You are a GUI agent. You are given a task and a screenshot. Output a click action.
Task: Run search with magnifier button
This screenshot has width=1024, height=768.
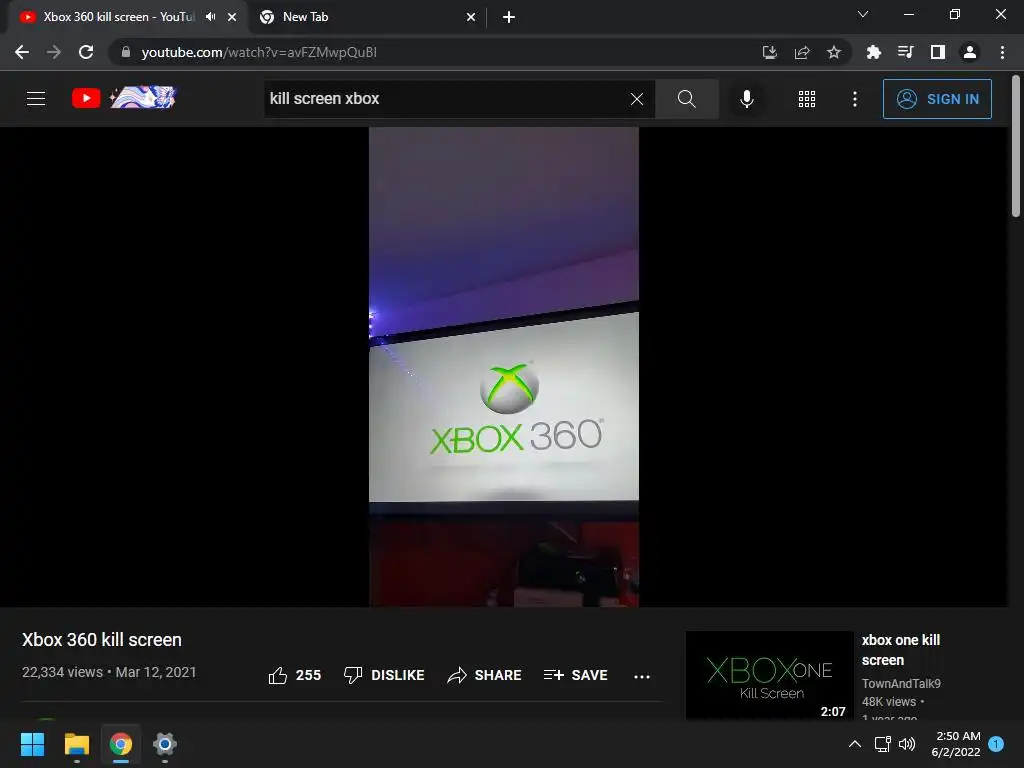coord(686,99)
